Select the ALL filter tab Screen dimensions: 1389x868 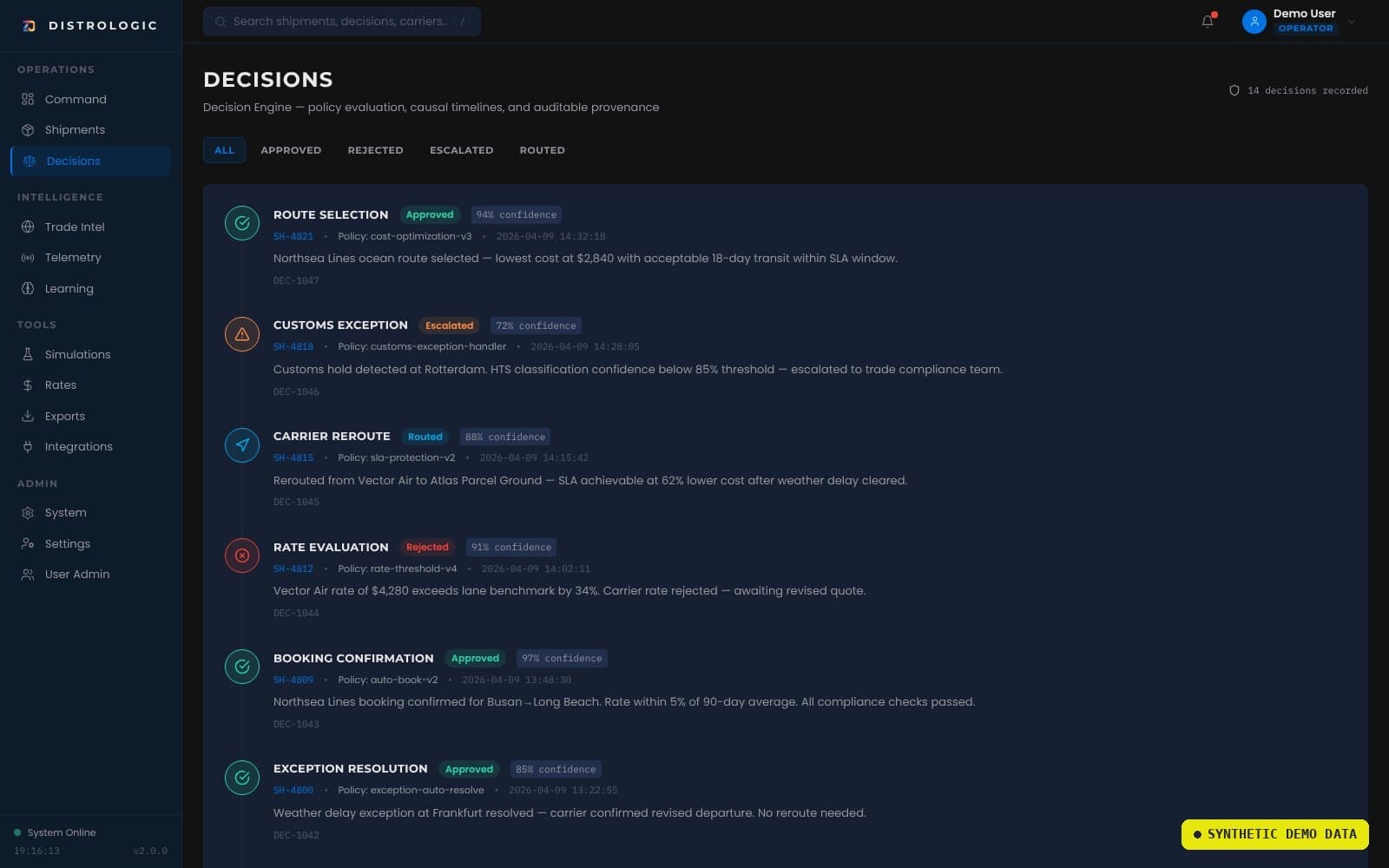tap(224, 150)
